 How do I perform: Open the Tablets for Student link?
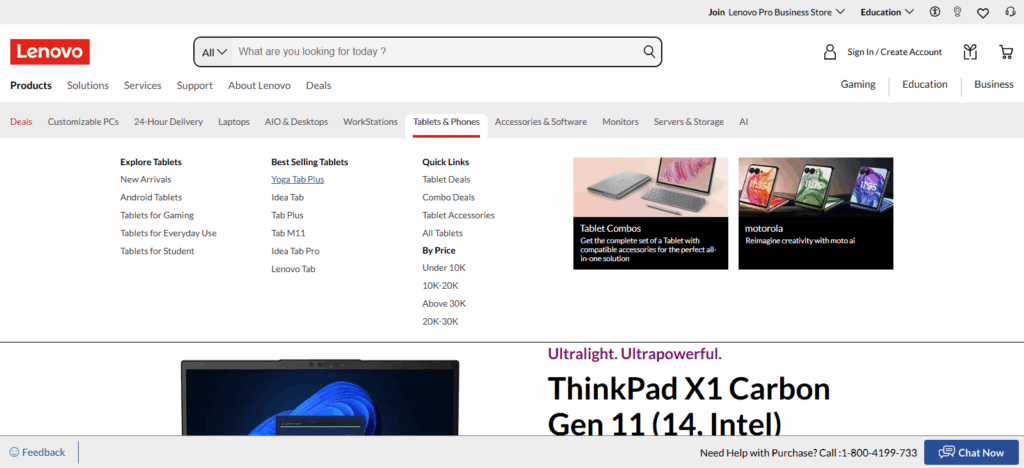157,251
